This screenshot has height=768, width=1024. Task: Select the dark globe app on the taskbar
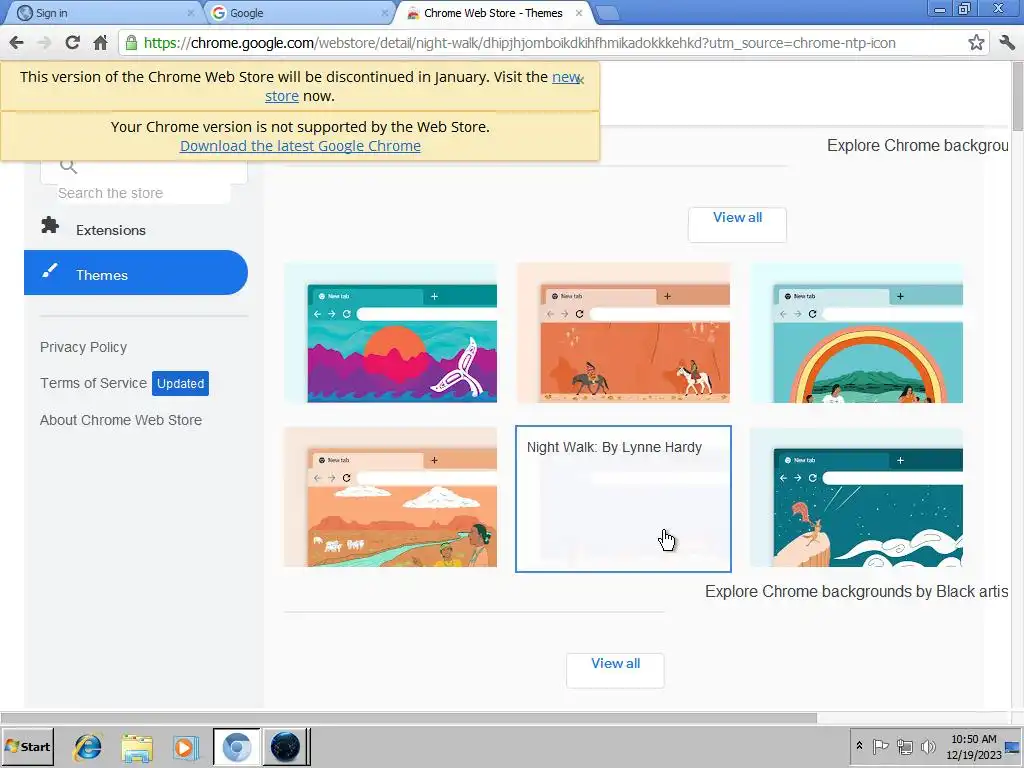[x=285, y=746]
